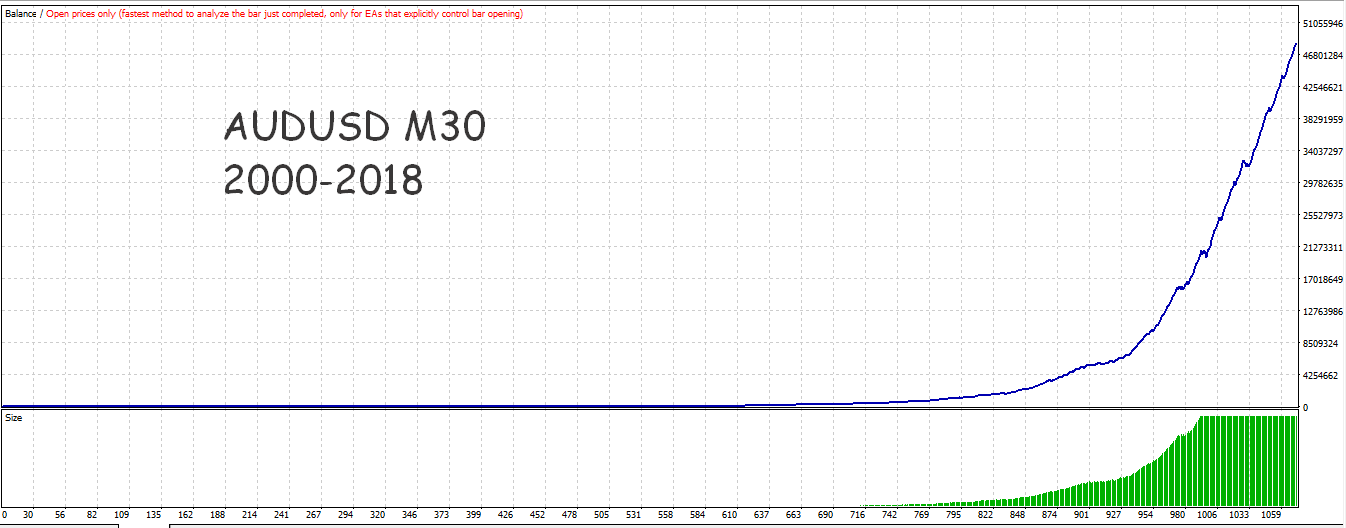
Task: Click trade number 848 on horizontal axis
Action: [x=1017, y=515]
